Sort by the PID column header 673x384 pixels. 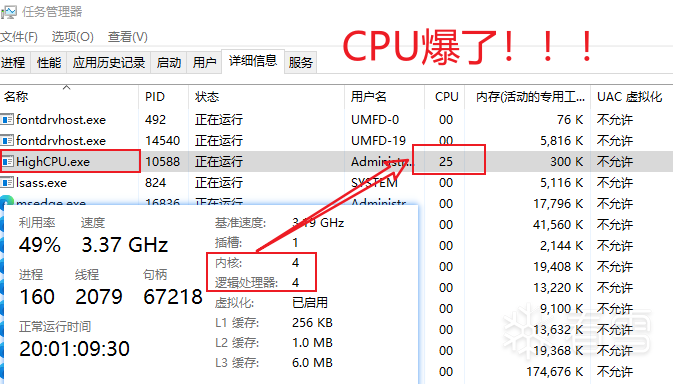[x=164, y=97]
